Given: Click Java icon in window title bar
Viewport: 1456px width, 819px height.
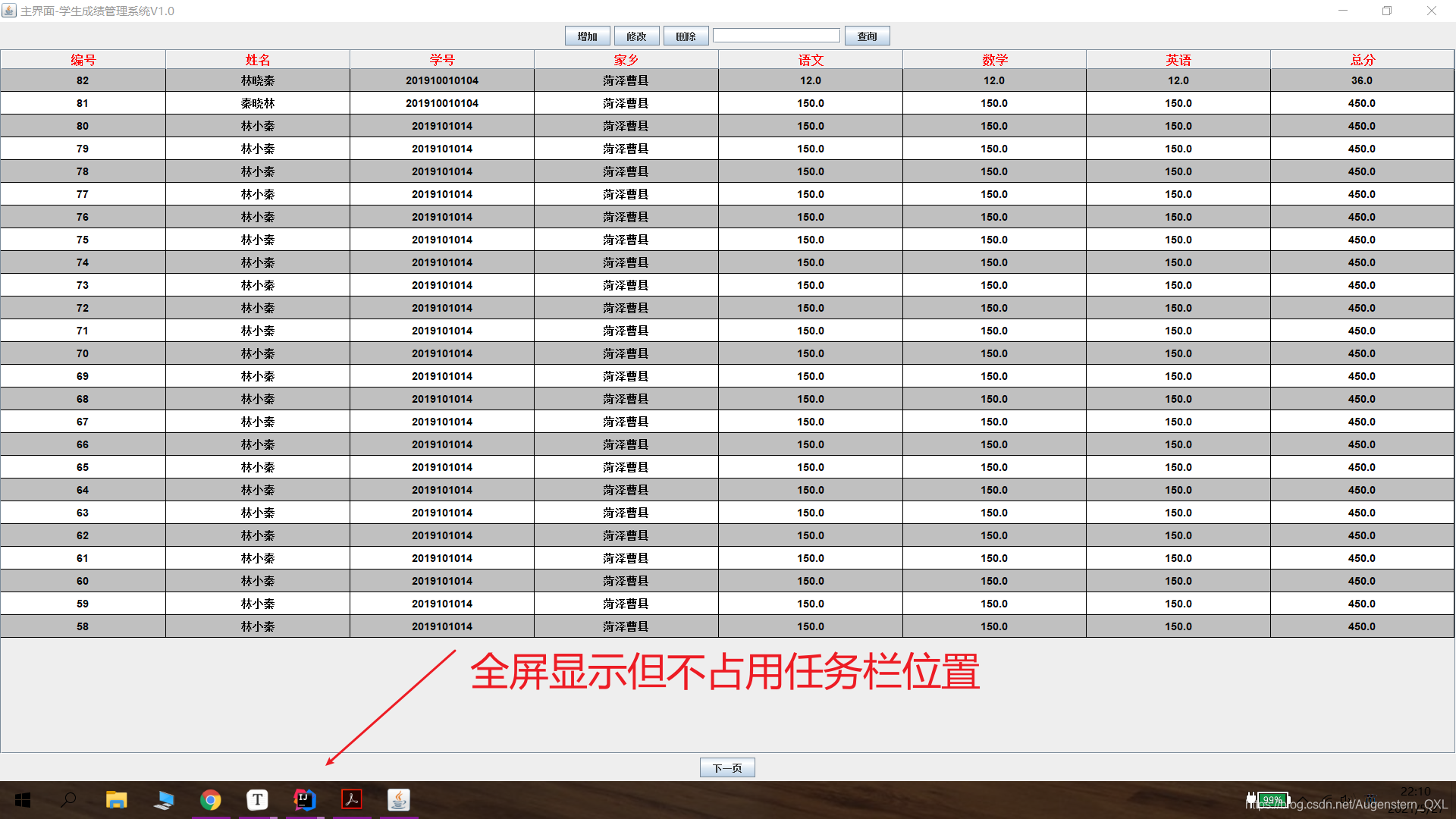Looking at the screenshot, I should (x=9, y=11).
